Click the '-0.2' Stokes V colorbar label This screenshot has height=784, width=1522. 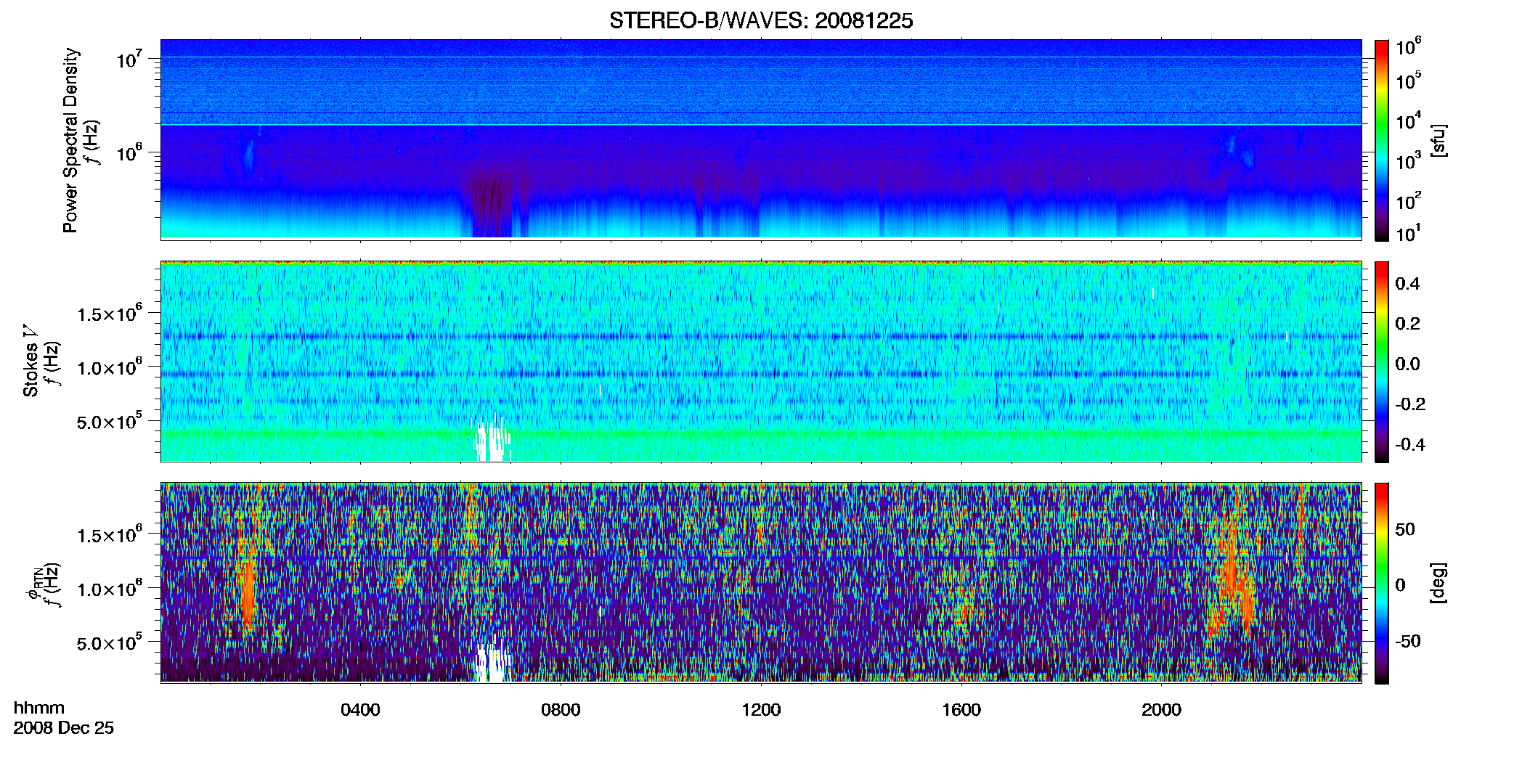[1410, 404]
